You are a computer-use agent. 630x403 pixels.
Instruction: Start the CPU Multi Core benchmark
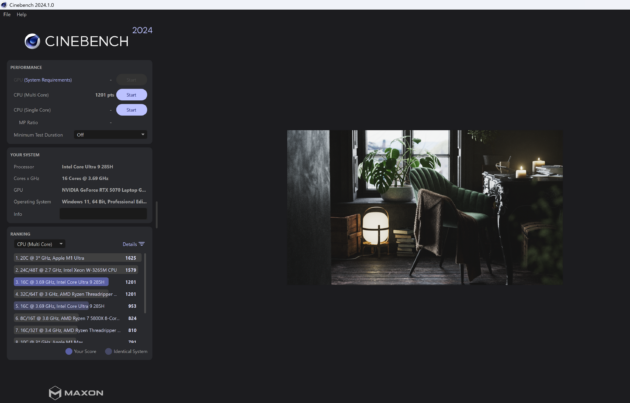(131, 95)
